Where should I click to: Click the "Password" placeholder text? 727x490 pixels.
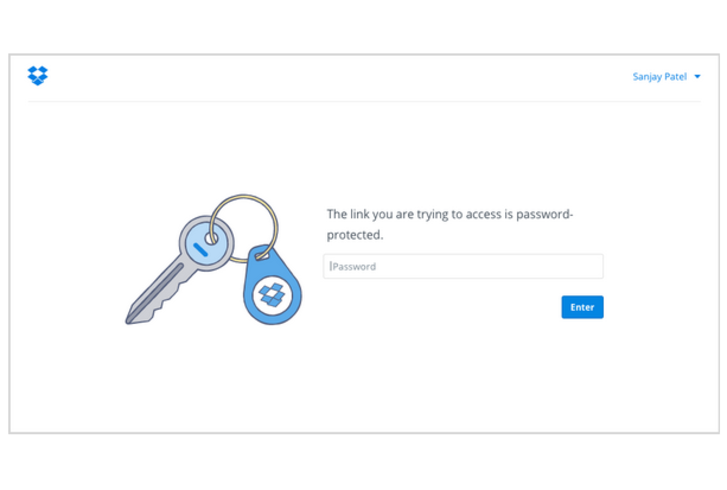tap(354, 267)
